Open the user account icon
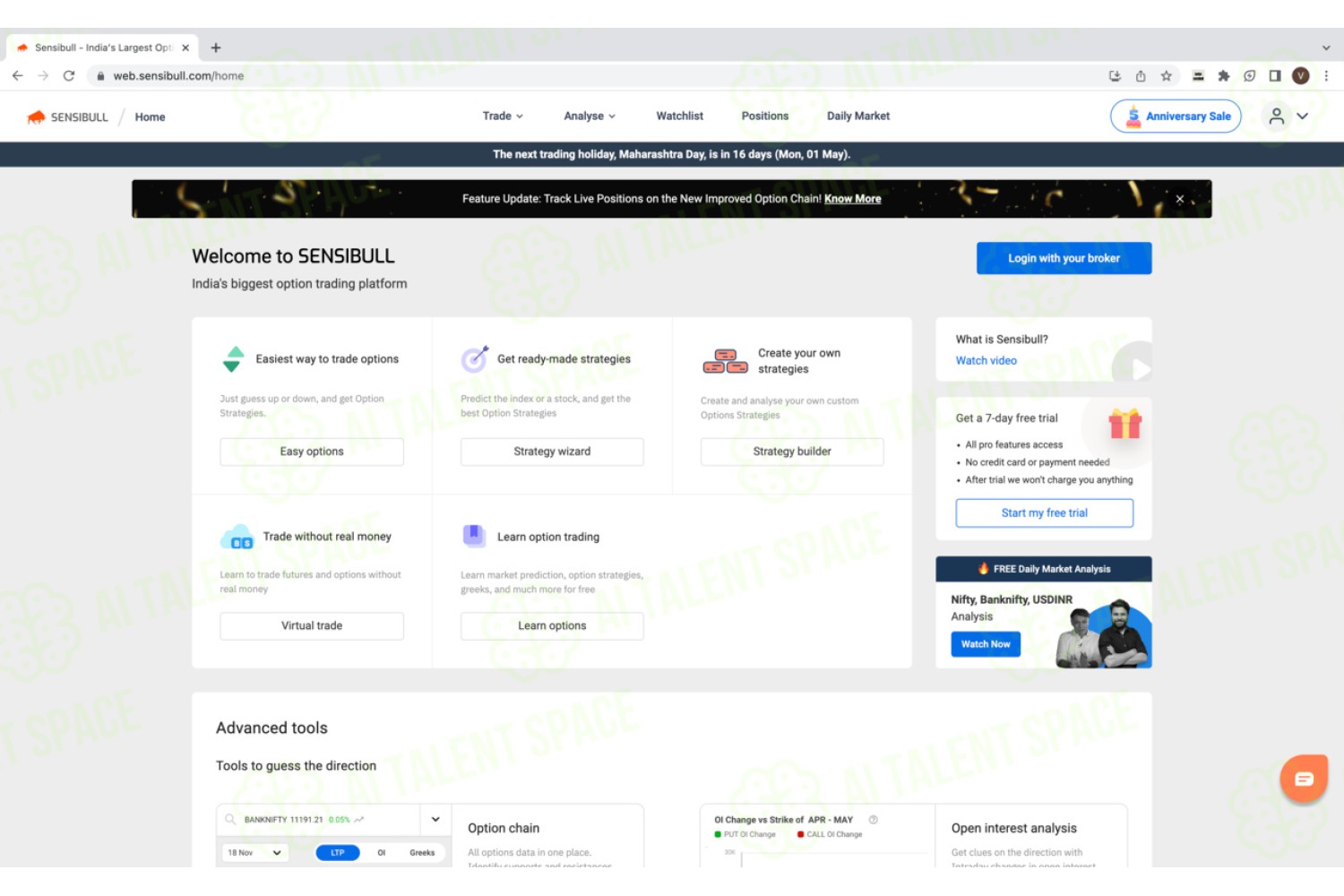 1277,116
